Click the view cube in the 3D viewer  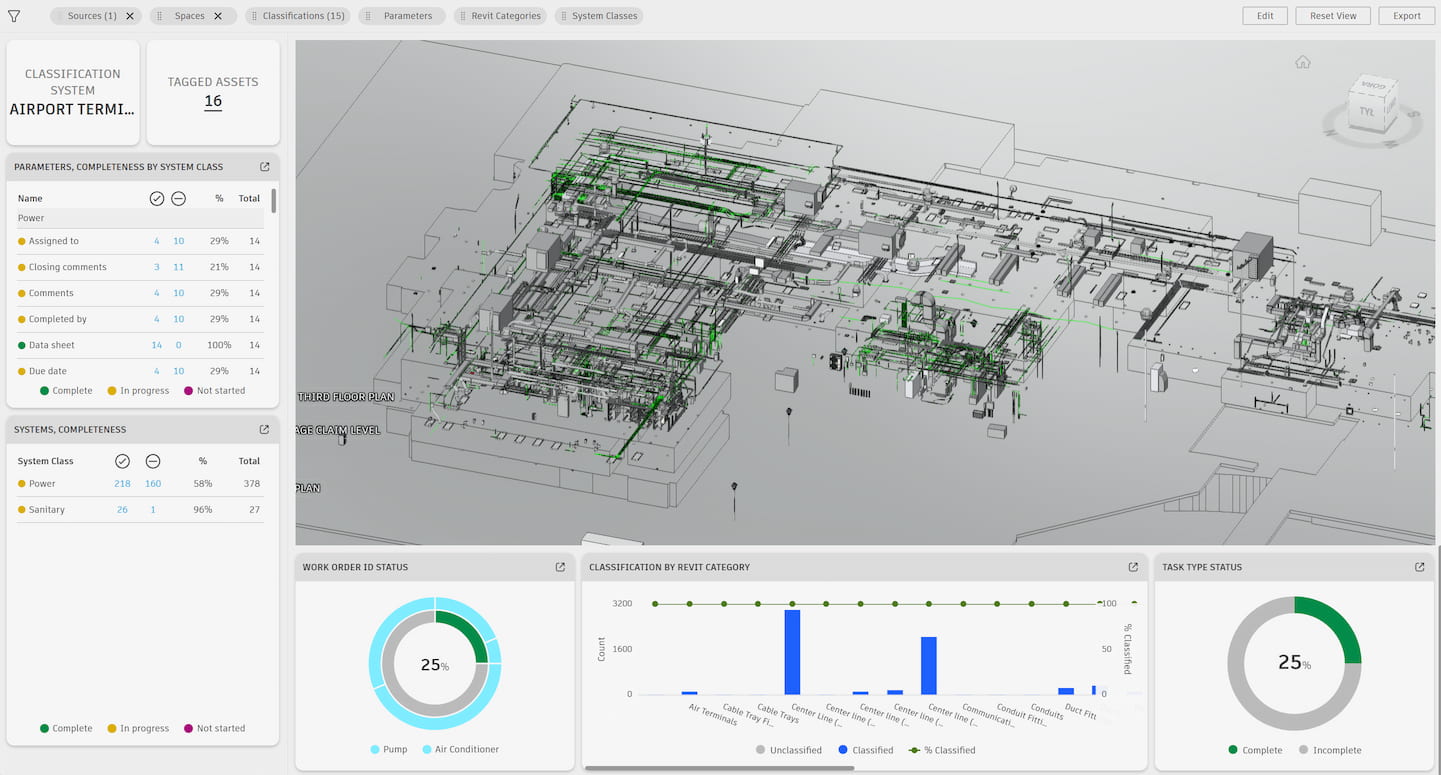(x=1371, y=103)
